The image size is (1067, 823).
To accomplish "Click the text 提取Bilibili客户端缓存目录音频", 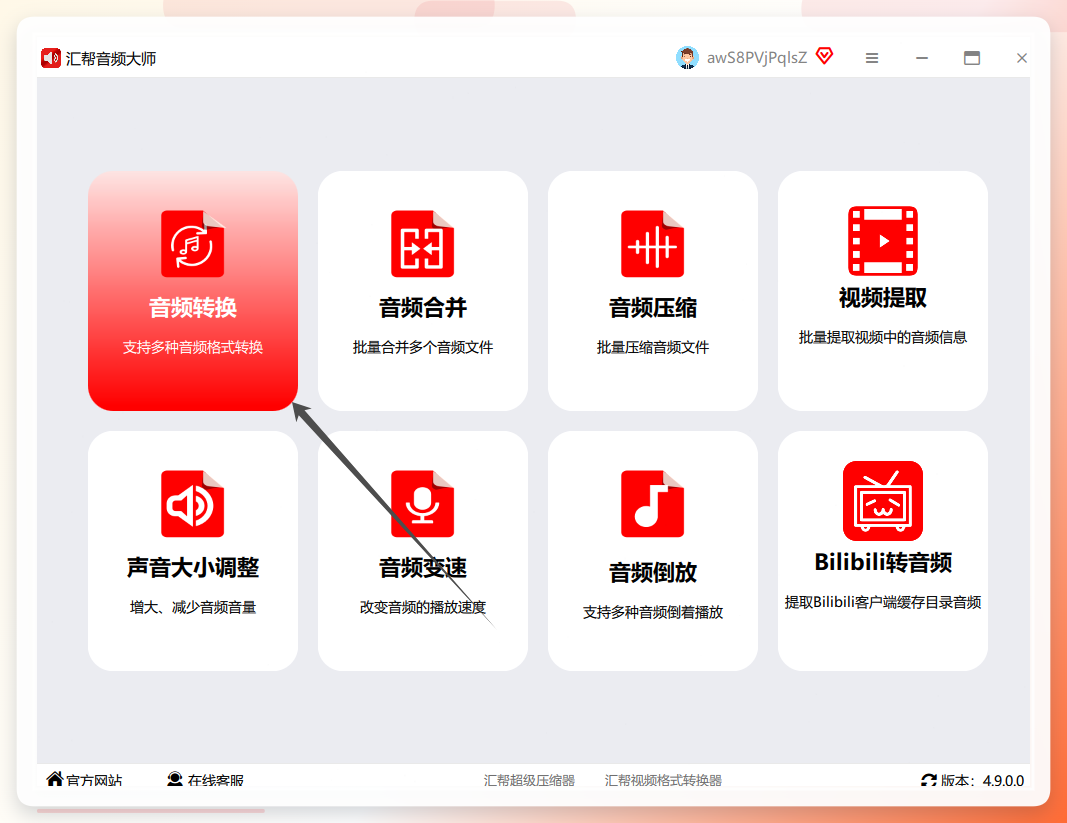I will [883, 602].
